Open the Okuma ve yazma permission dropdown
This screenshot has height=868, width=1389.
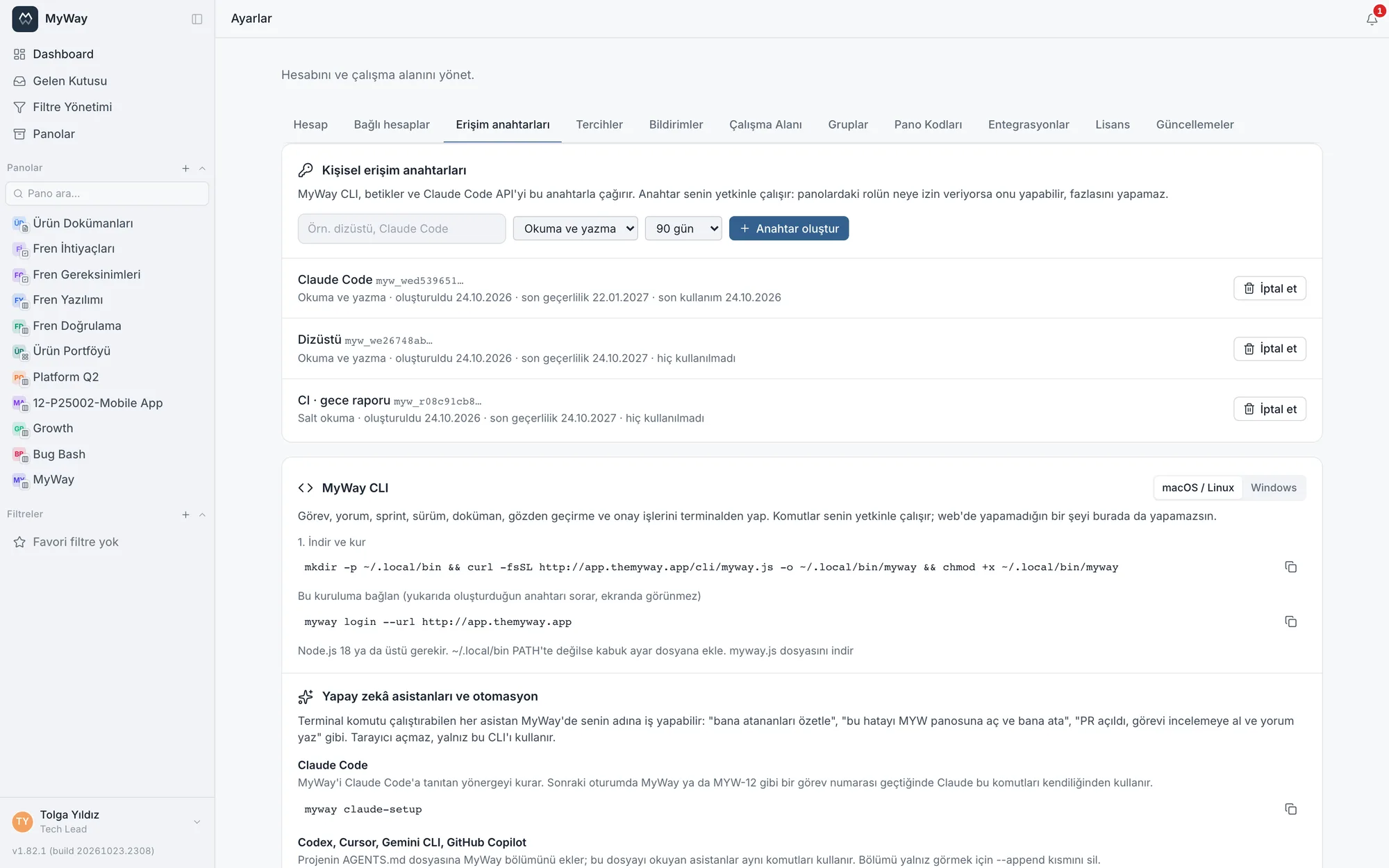click(575, 228)
